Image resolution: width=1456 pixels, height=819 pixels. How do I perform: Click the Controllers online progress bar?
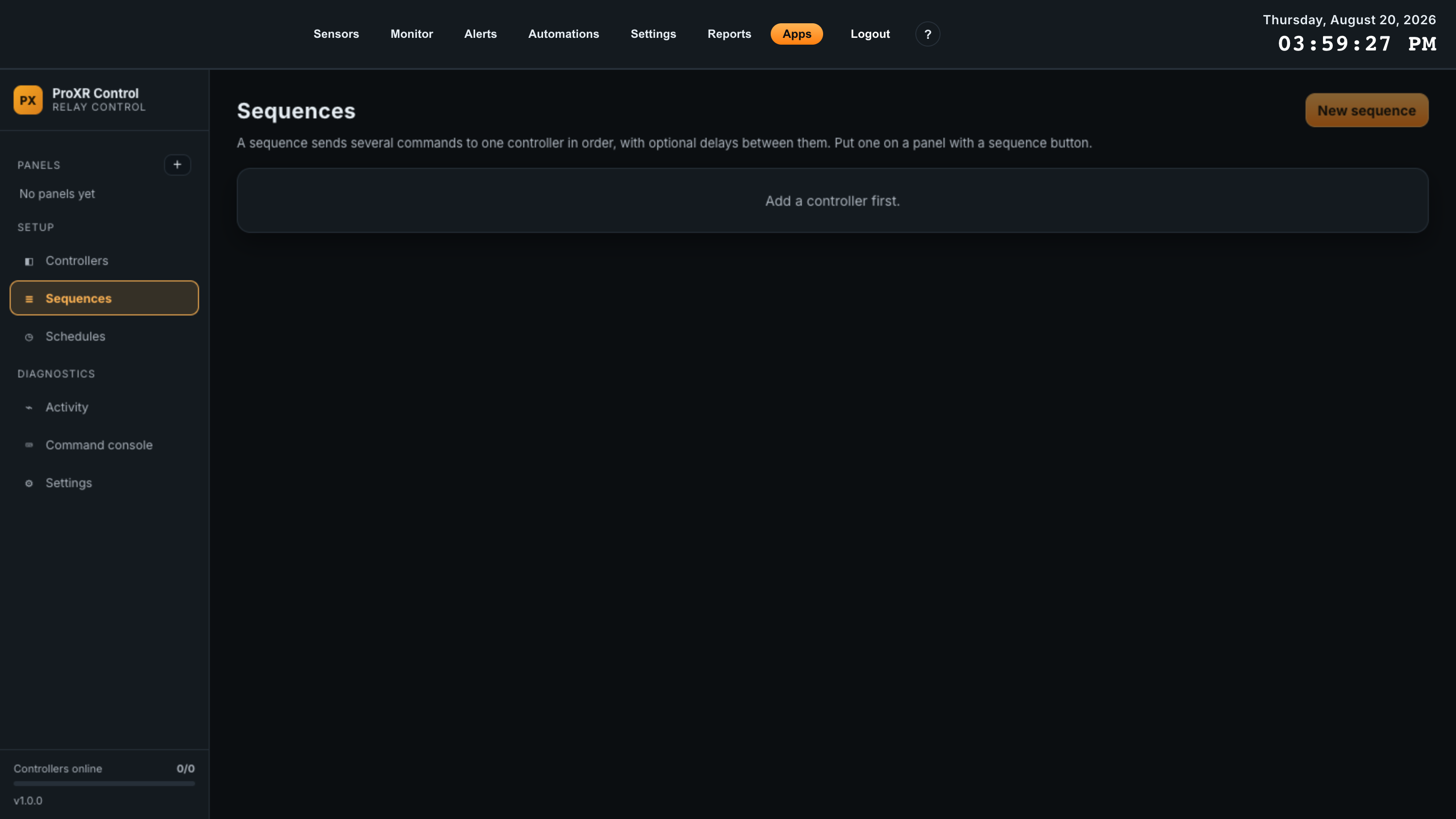point(104,784)
